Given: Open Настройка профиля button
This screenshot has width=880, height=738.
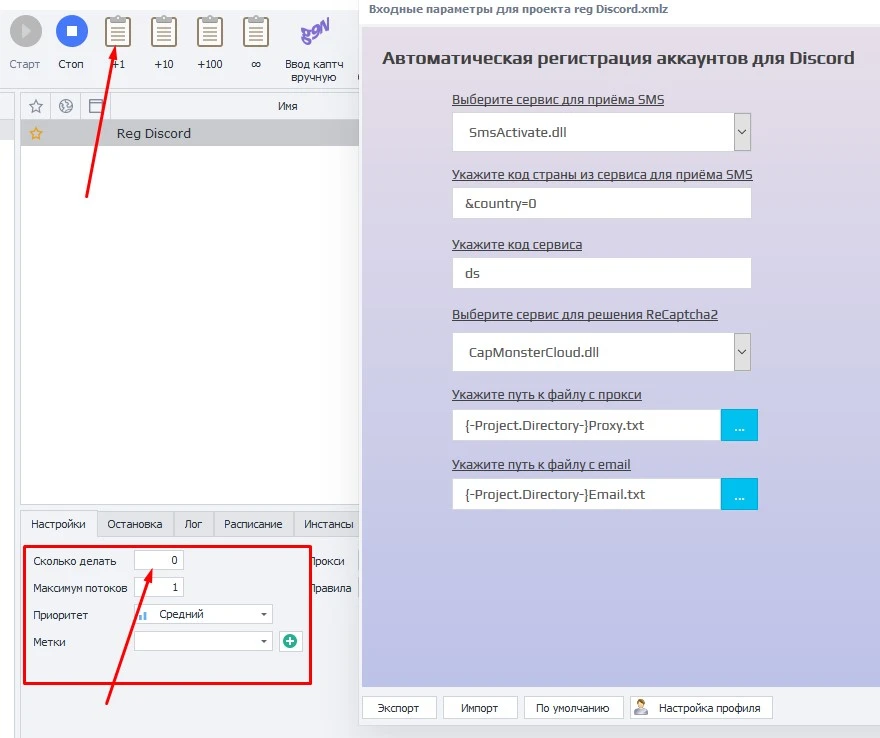Looking at the screenshot, I should tap(702, 708).
